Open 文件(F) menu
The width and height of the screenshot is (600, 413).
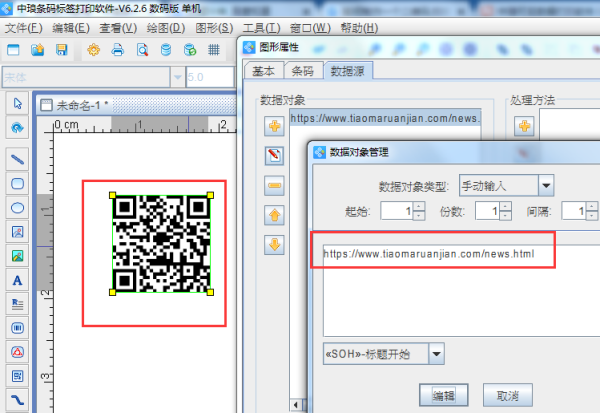tap(23, 28)
